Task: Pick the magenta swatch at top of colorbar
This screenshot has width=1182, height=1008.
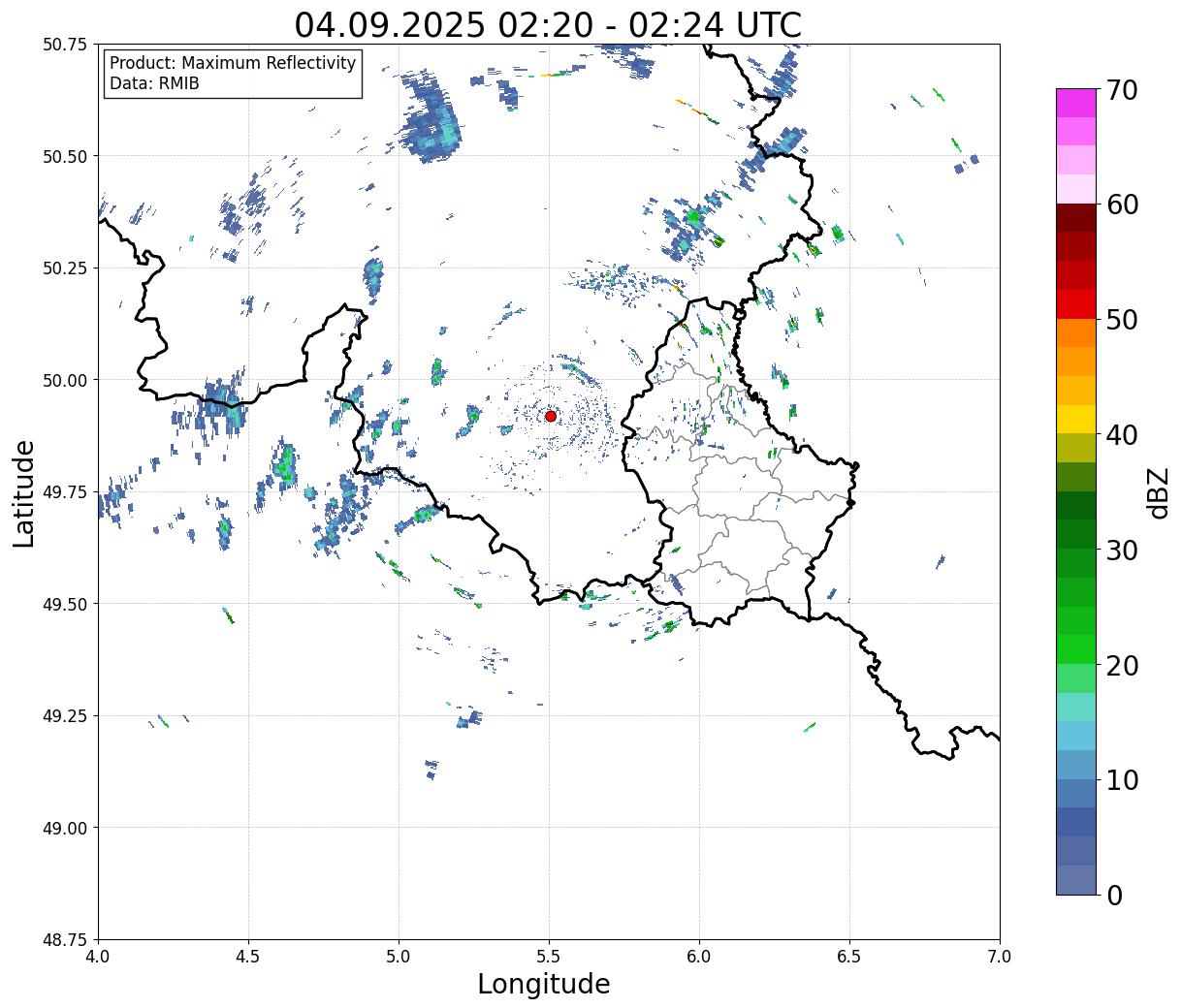Action: pos(1076,103)
